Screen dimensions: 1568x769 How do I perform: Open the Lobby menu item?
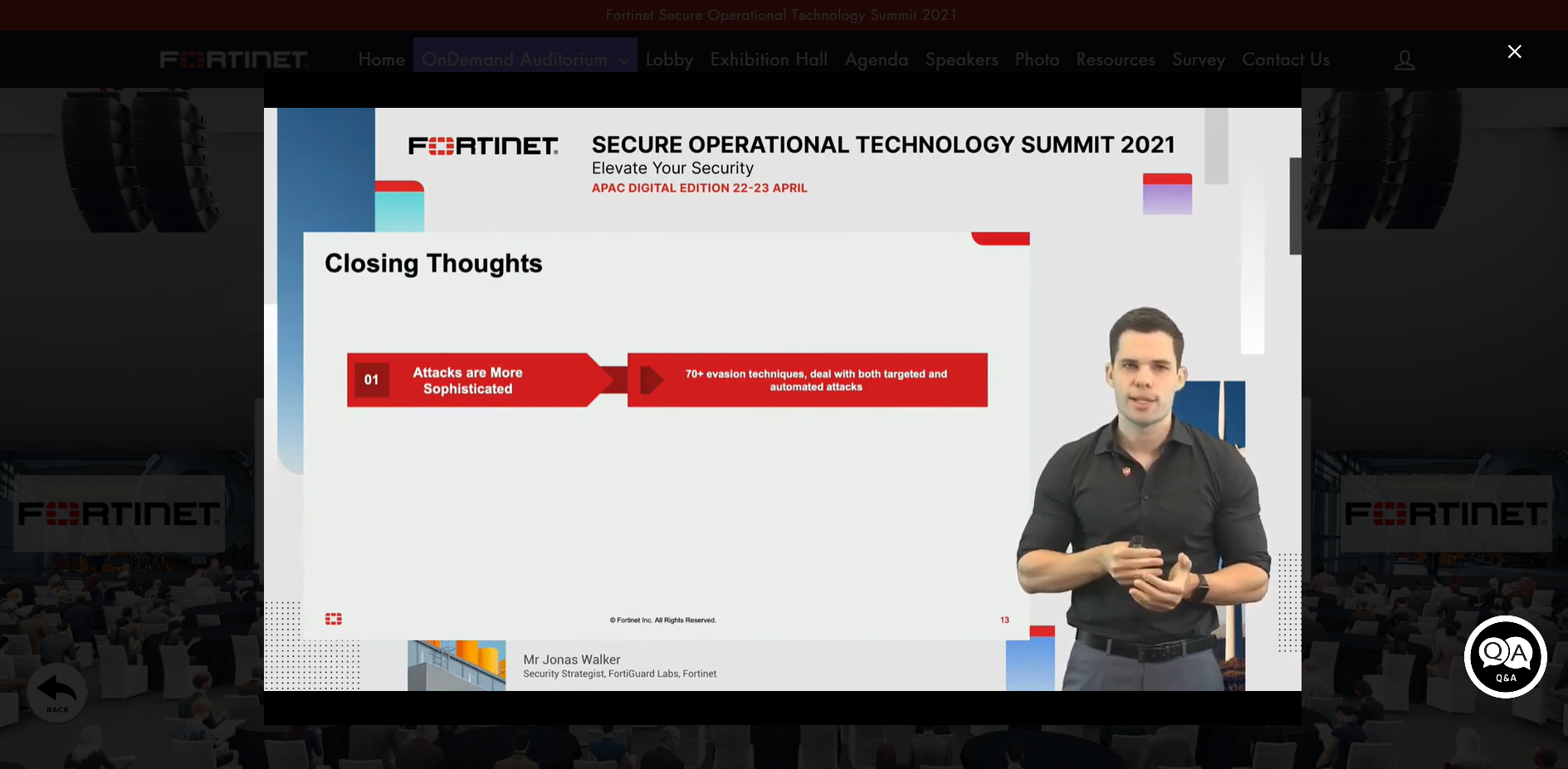point(669,60)
